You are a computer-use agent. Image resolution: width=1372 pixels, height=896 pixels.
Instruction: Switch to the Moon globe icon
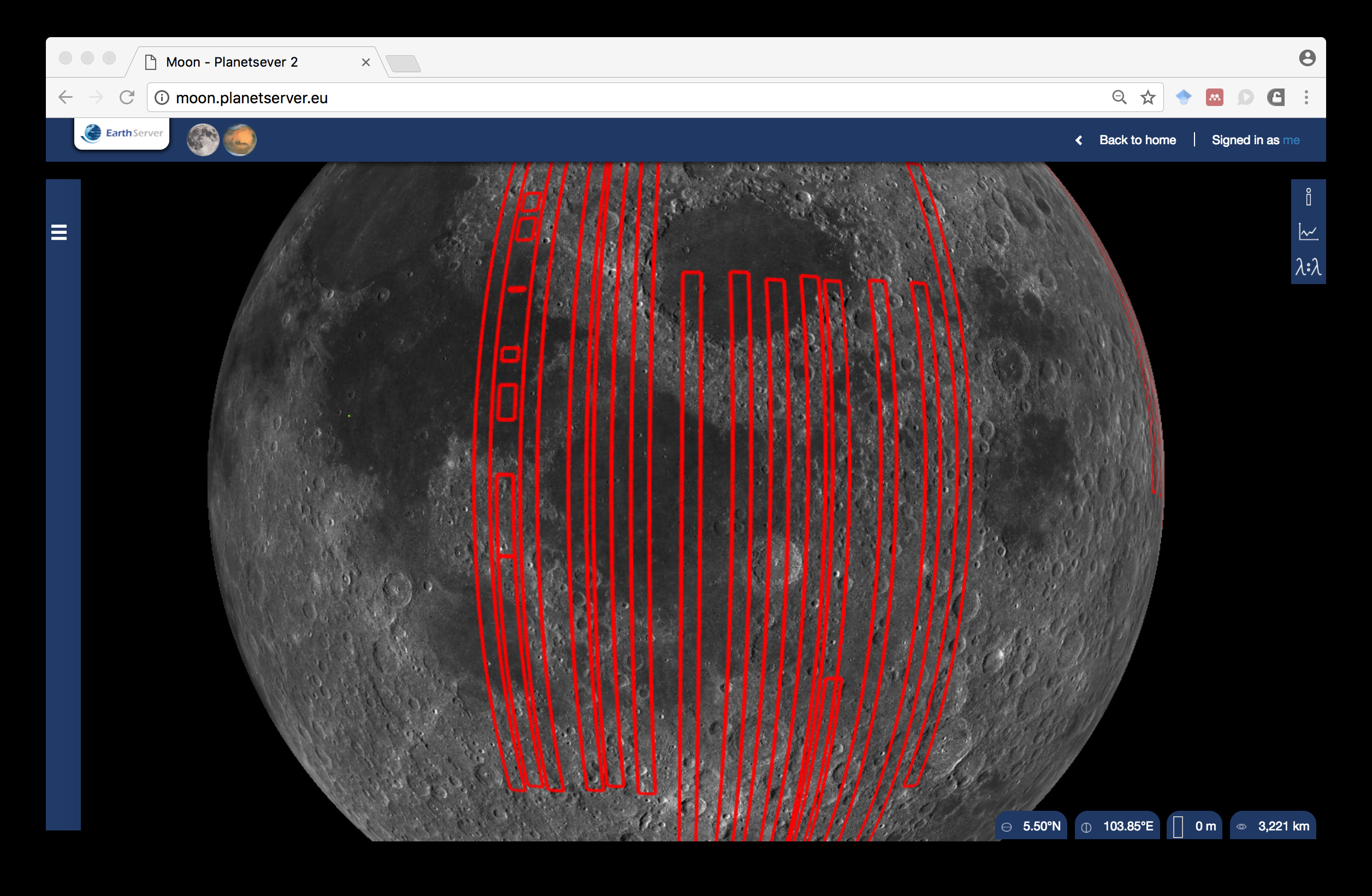pos(203,140)
